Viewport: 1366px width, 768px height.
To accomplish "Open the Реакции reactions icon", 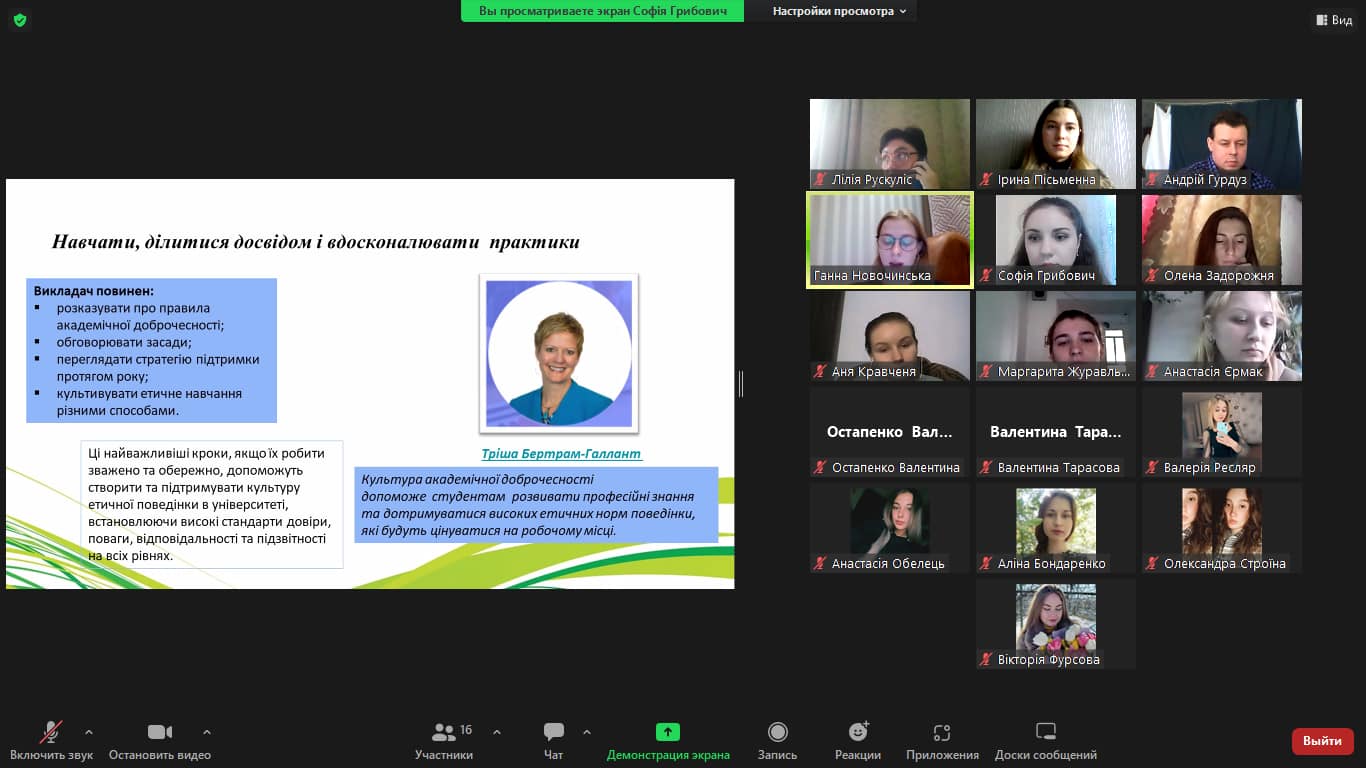I will click(x=858, y=733).
